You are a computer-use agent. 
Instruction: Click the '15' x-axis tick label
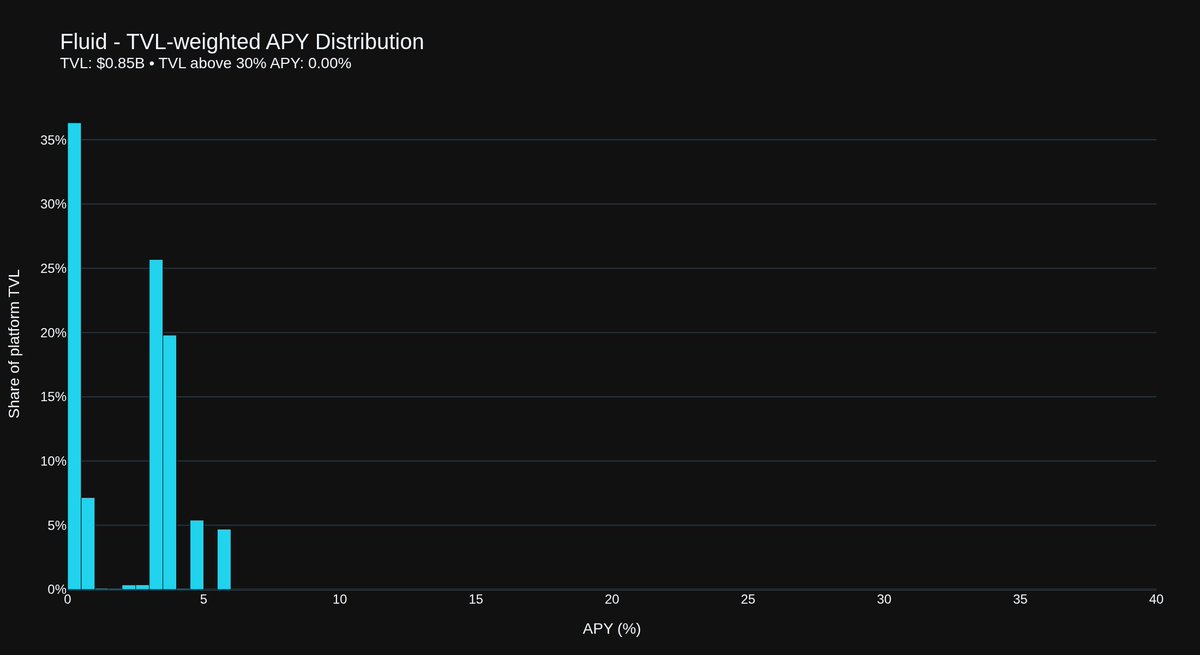tap(476, 600)
